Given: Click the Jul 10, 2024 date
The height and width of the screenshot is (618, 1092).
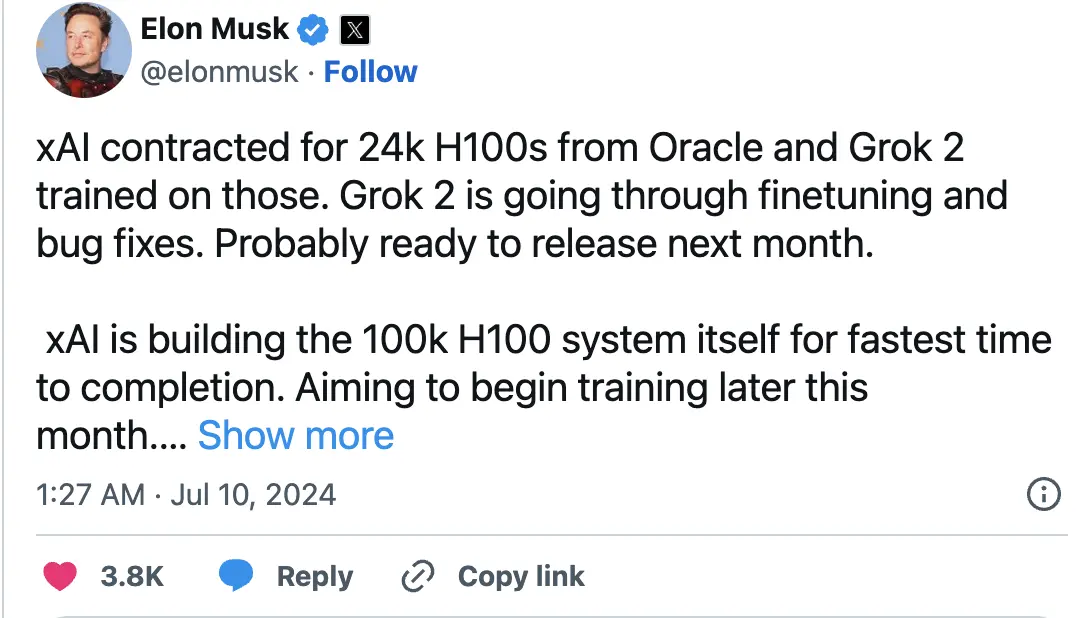Looking at the screenshot, I should (254, 495).
